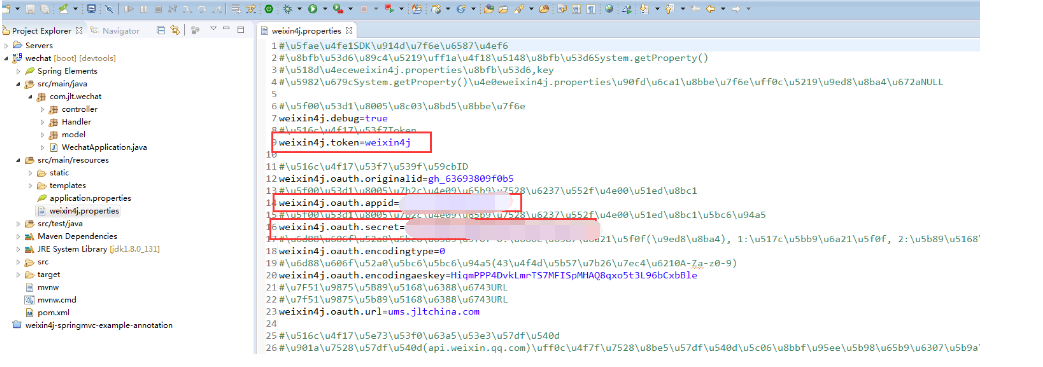
Task: Click the Step Over icon
Action: point(202,9)
